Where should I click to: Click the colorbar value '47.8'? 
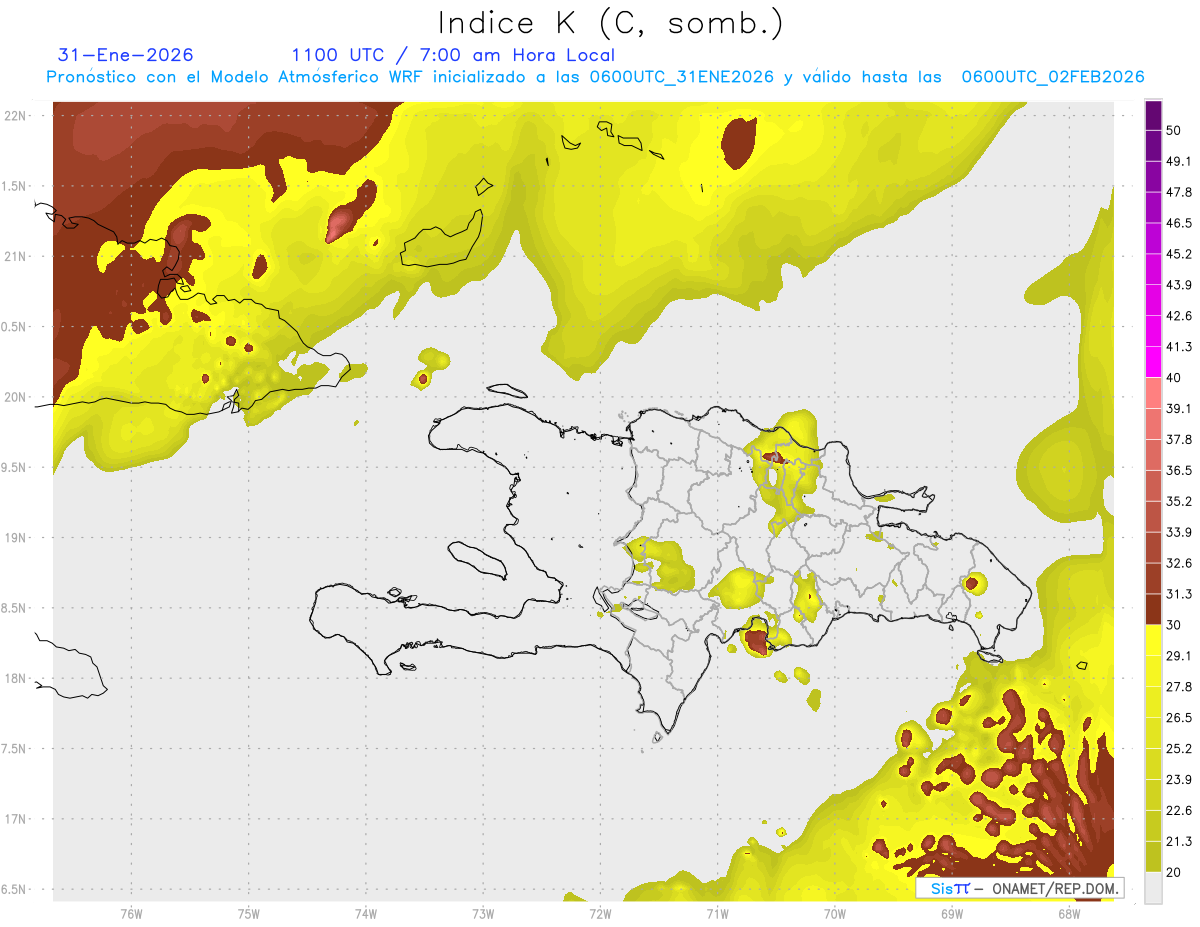pos(1178,192)
